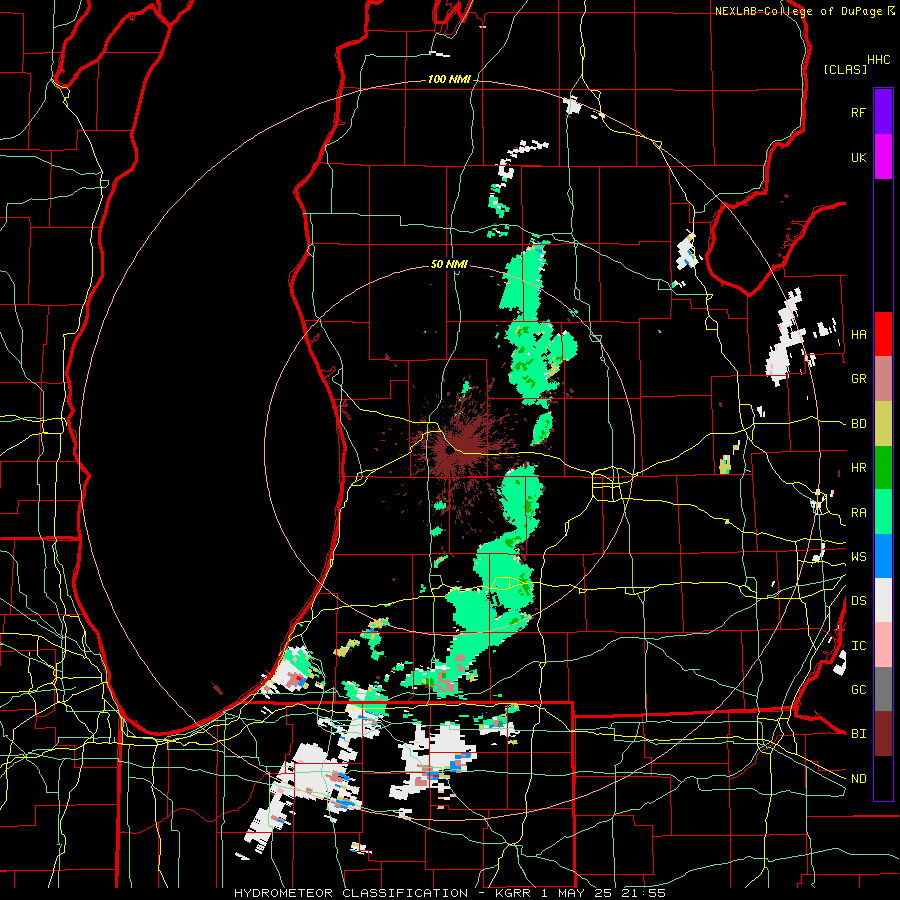Click the 100 NMI range ring label
Viewport: 900px width, 900px height.
point(449,79)
